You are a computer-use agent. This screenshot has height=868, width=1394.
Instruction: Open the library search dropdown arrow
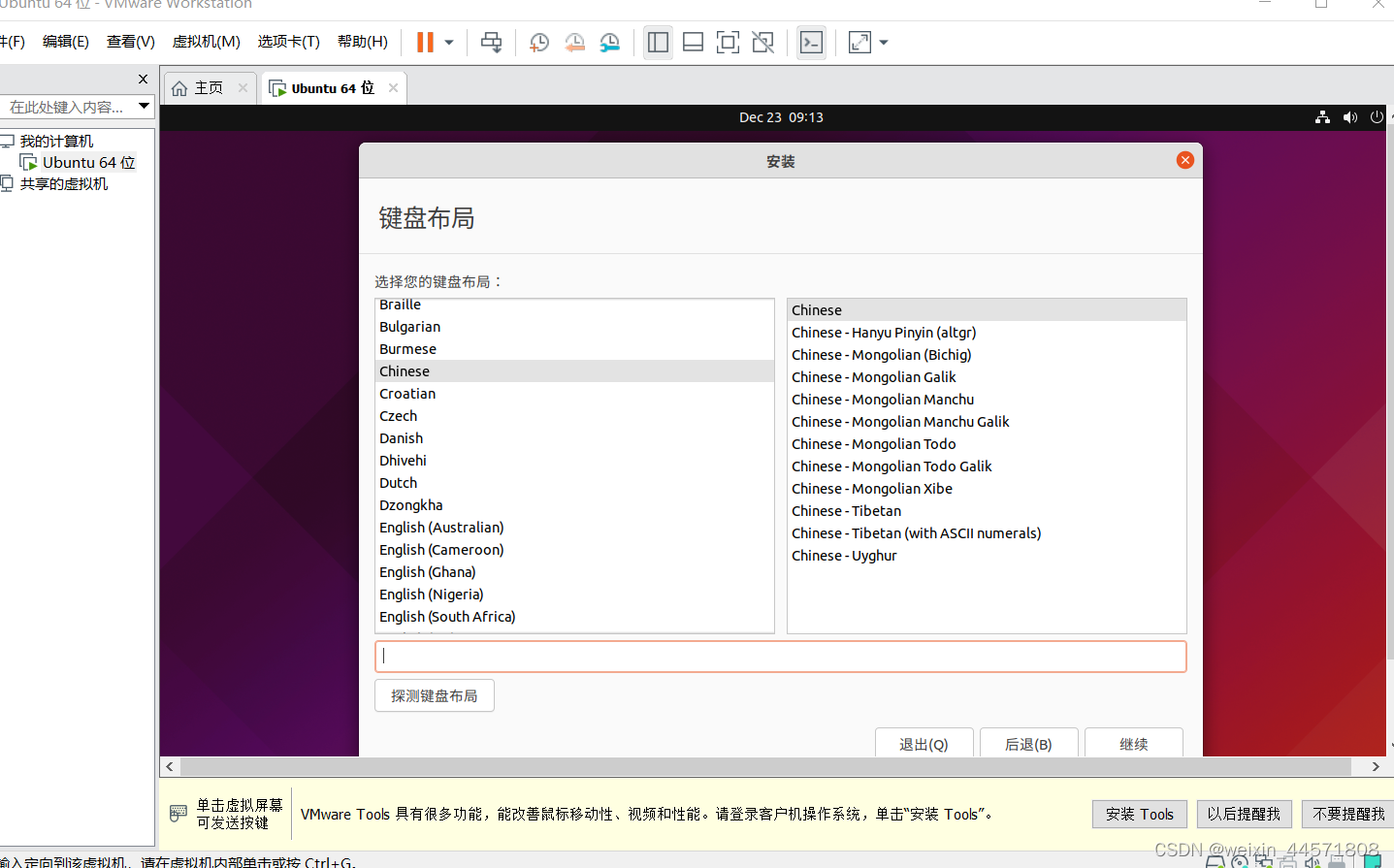click(x=145, y=107)
